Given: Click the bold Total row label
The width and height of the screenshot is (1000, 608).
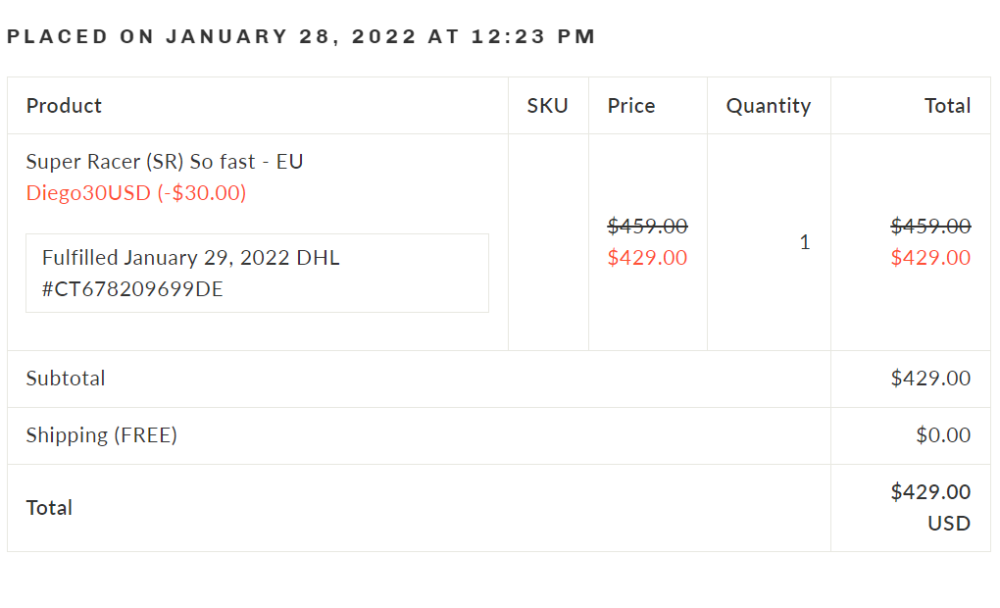Looking at the screenshot, I should pos(49,508).
